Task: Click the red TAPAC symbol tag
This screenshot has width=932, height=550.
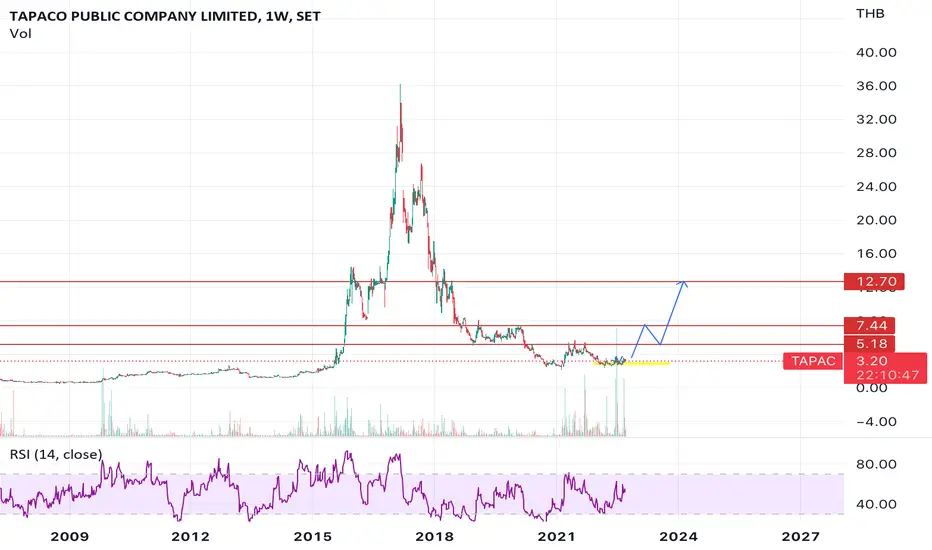Action: pos(813,361)
